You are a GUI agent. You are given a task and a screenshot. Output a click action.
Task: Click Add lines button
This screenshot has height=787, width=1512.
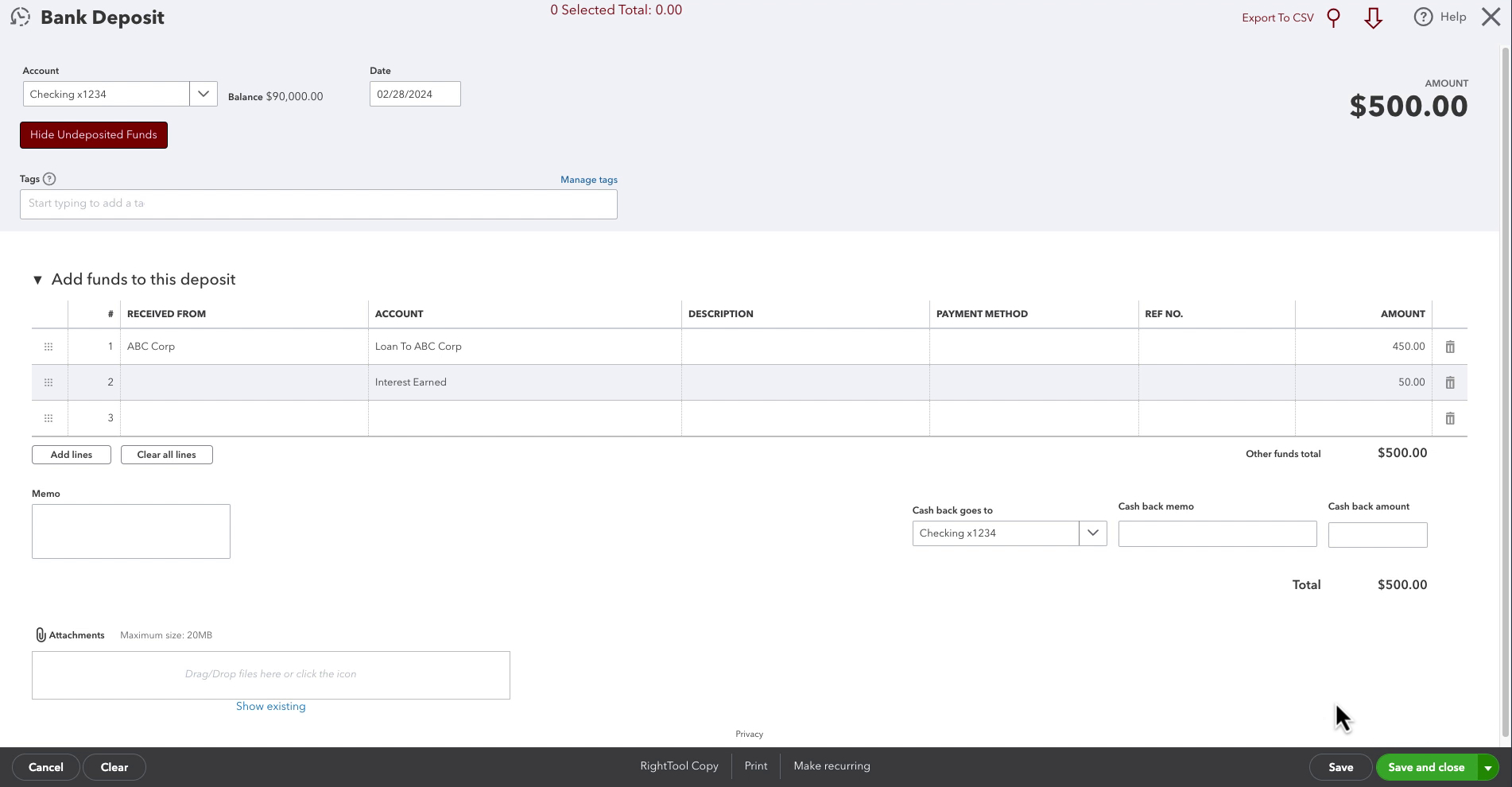click(72, 455)
